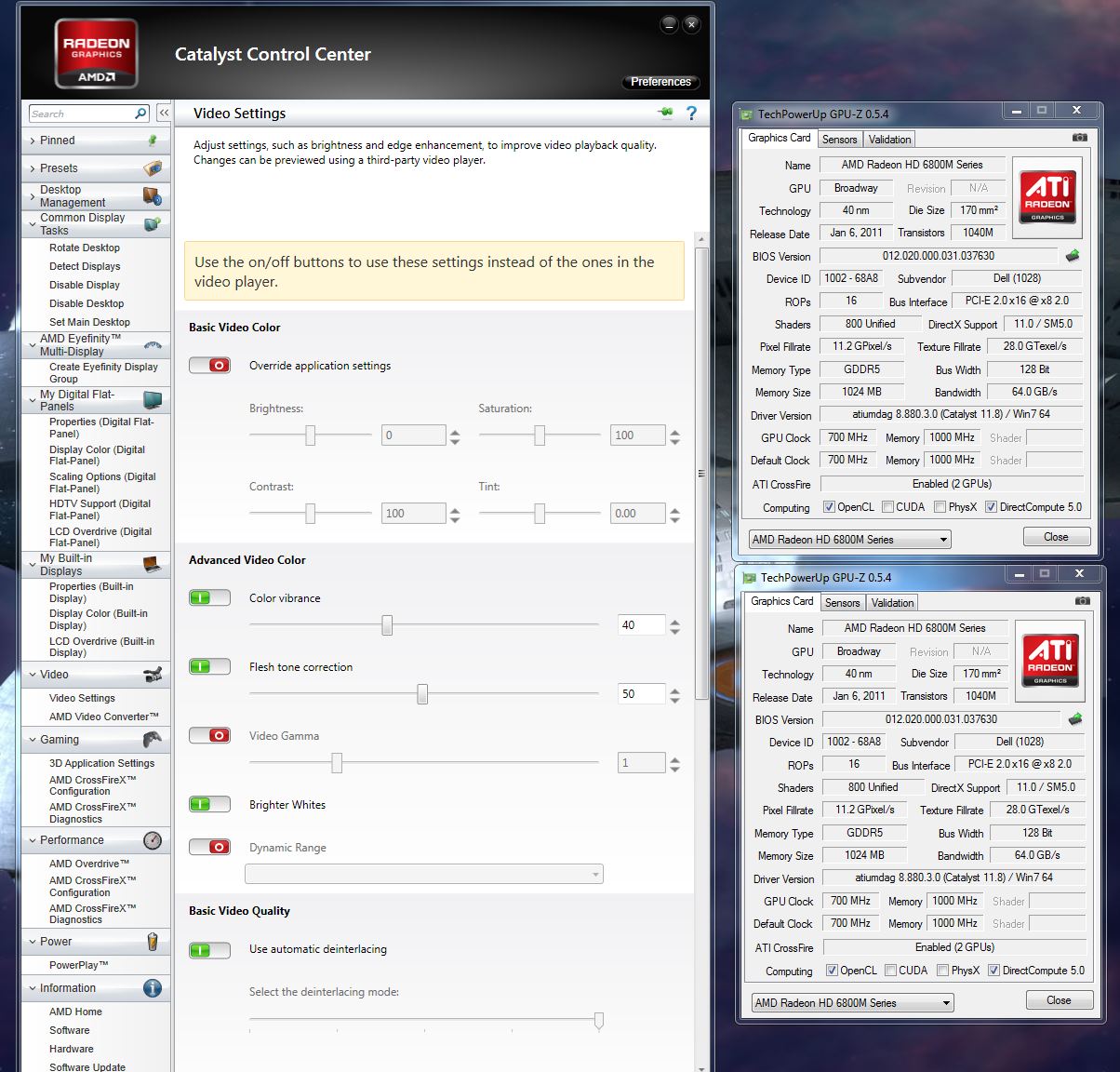Uncheck OpenCL in upper GPU-Z window

click(829, 507)
